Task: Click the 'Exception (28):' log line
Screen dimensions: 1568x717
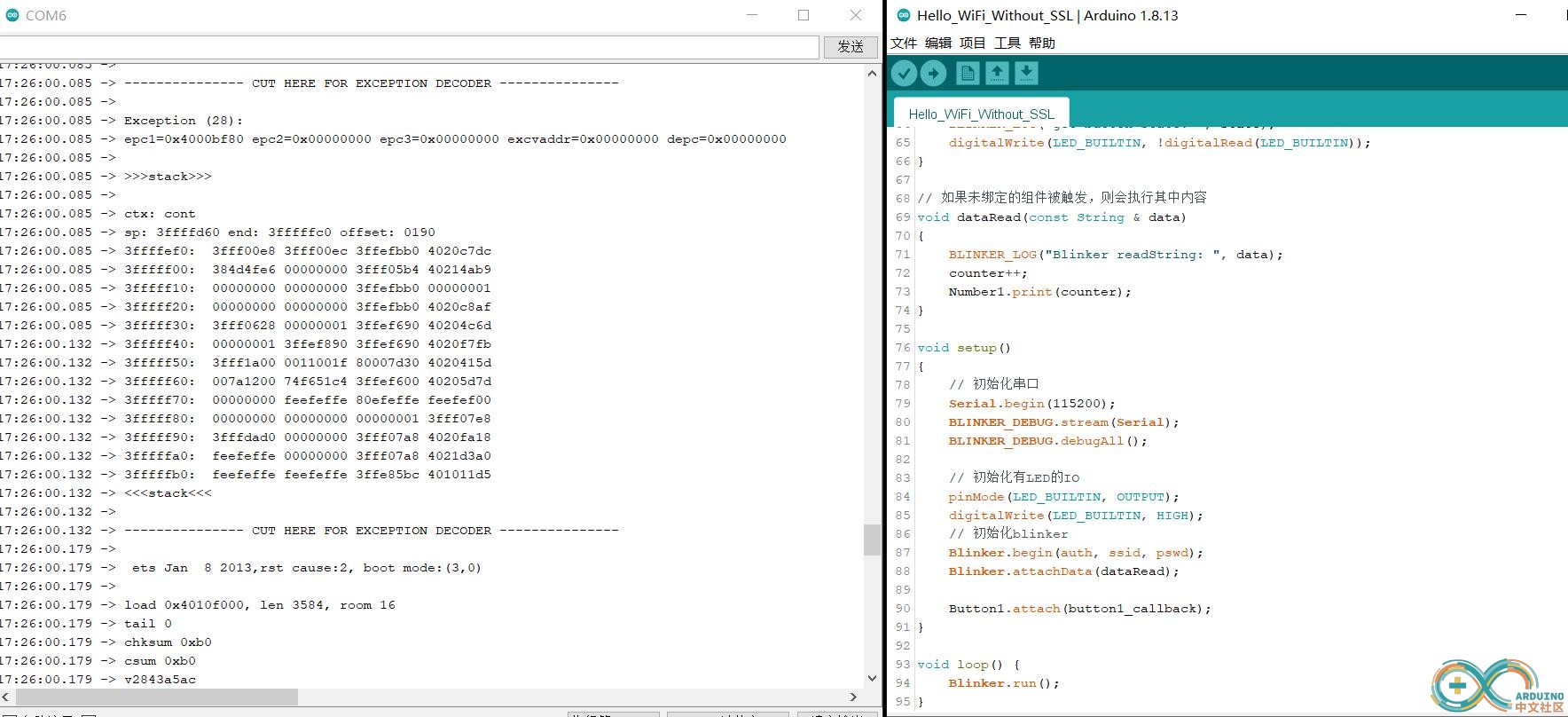Action: click(184, 120)
